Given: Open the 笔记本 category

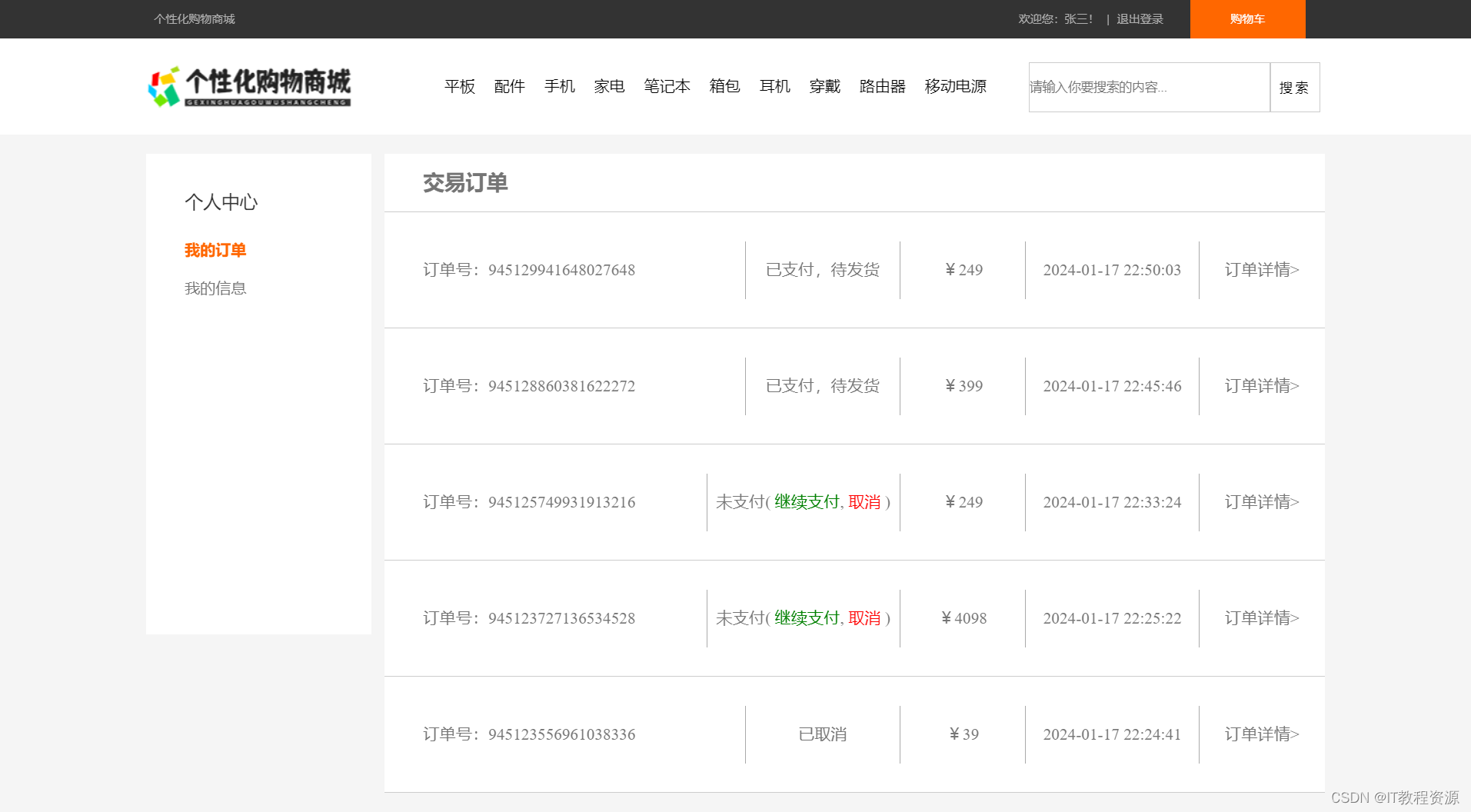Looking at the screenshot, I should 667,86.
